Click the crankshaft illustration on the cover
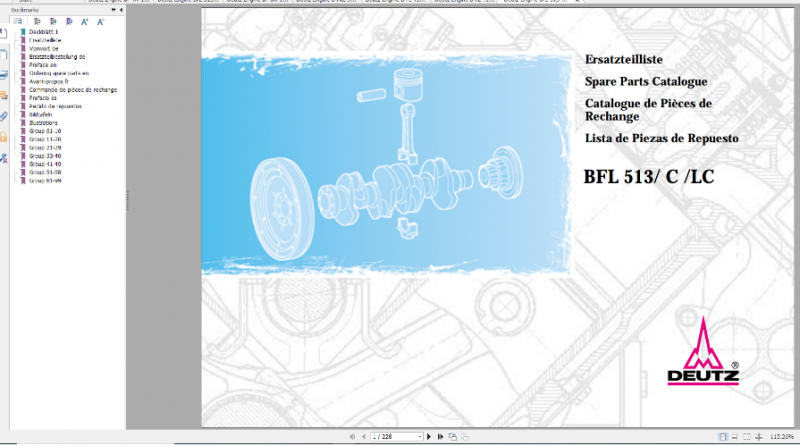 395,191
